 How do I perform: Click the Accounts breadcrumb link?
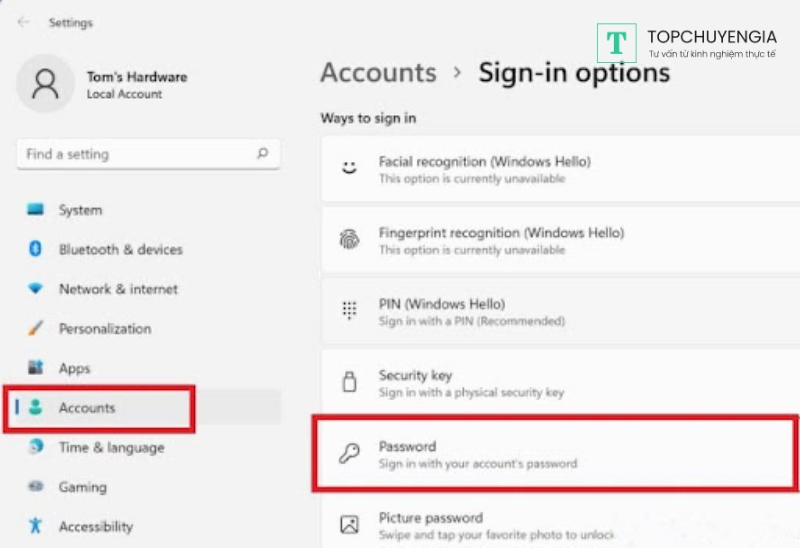pyautogui.click(x=378, y=73)
